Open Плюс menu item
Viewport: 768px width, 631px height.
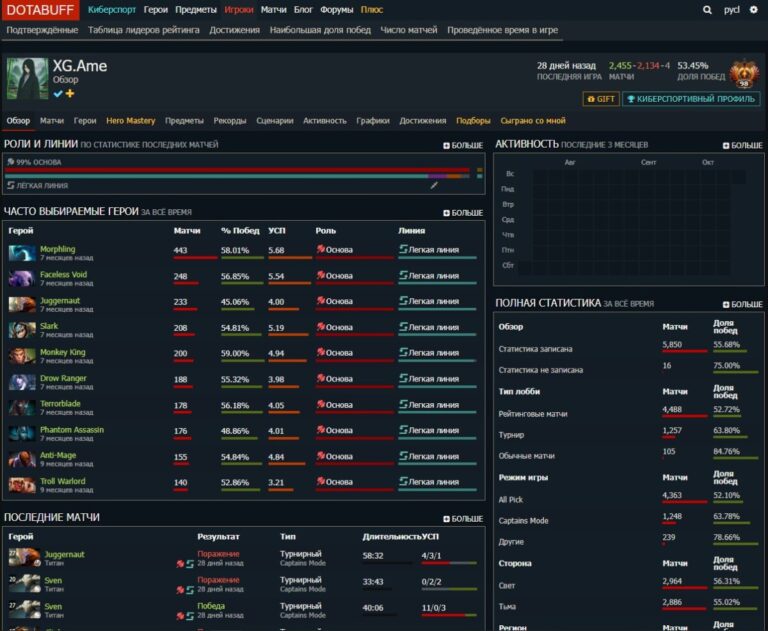click(x=372, y=10)
